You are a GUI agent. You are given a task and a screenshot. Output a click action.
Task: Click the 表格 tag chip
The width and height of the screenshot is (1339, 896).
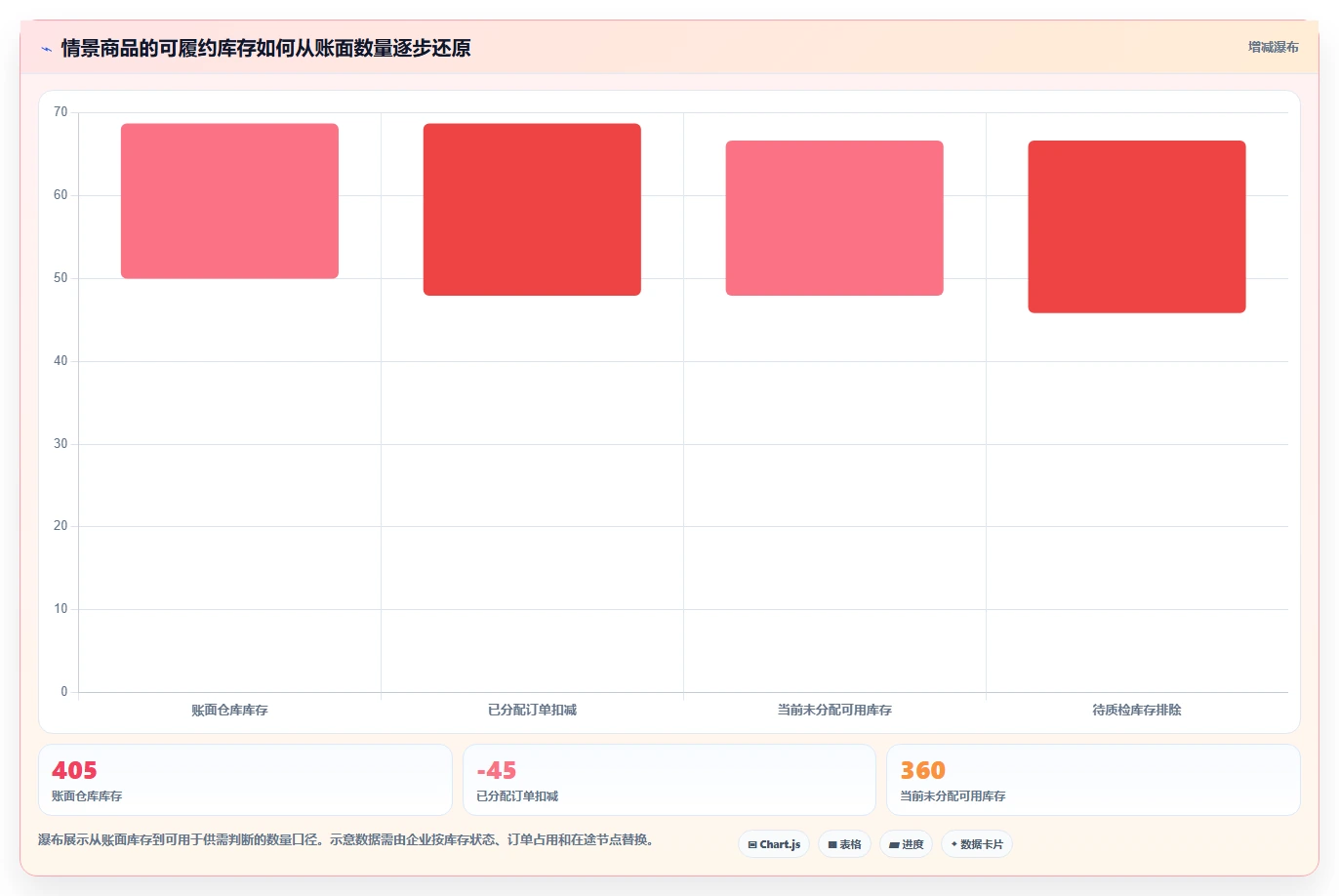pyautogui.click(x=844, y=844)
